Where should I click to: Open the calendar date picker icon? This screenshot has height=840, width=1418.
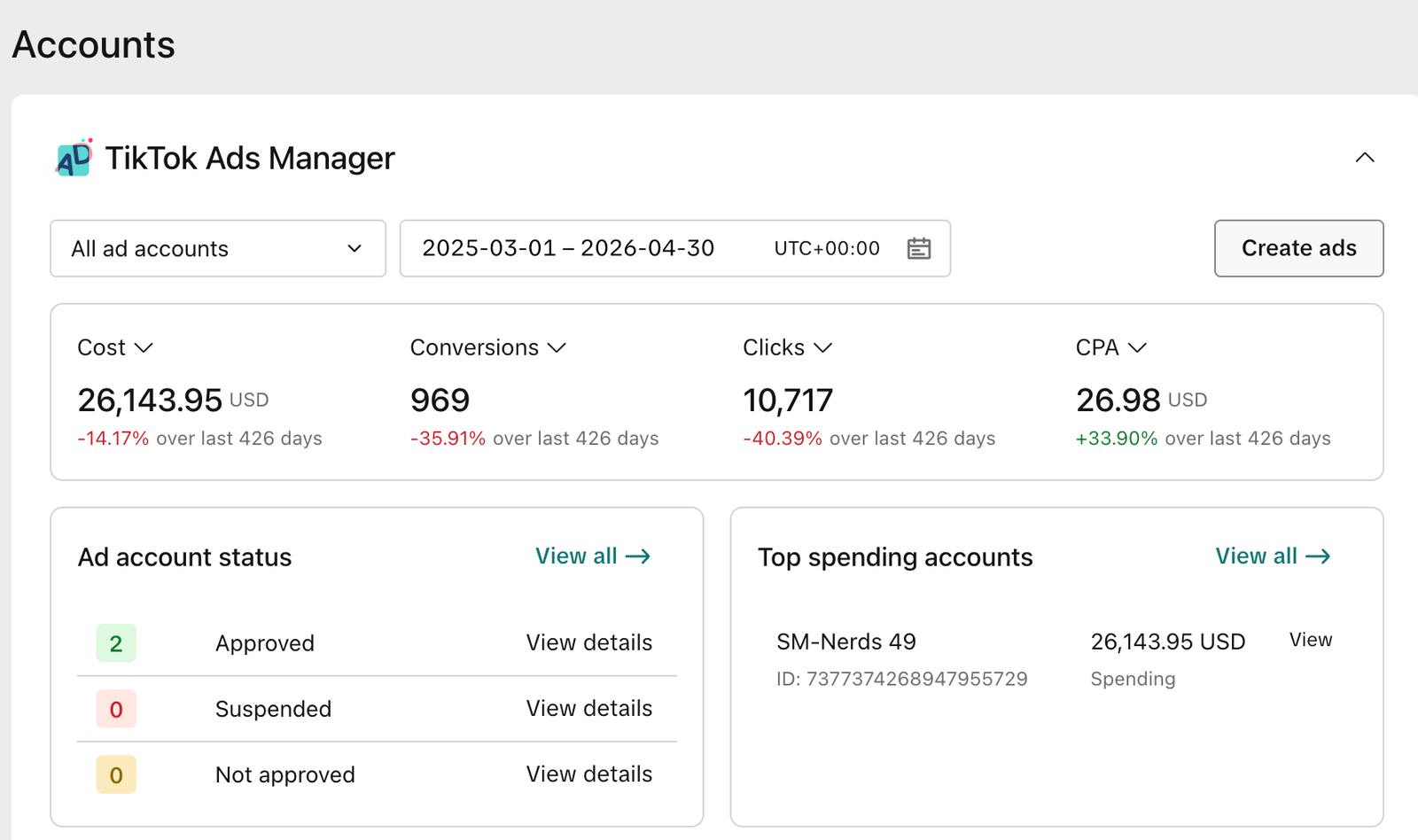(919, 248)
